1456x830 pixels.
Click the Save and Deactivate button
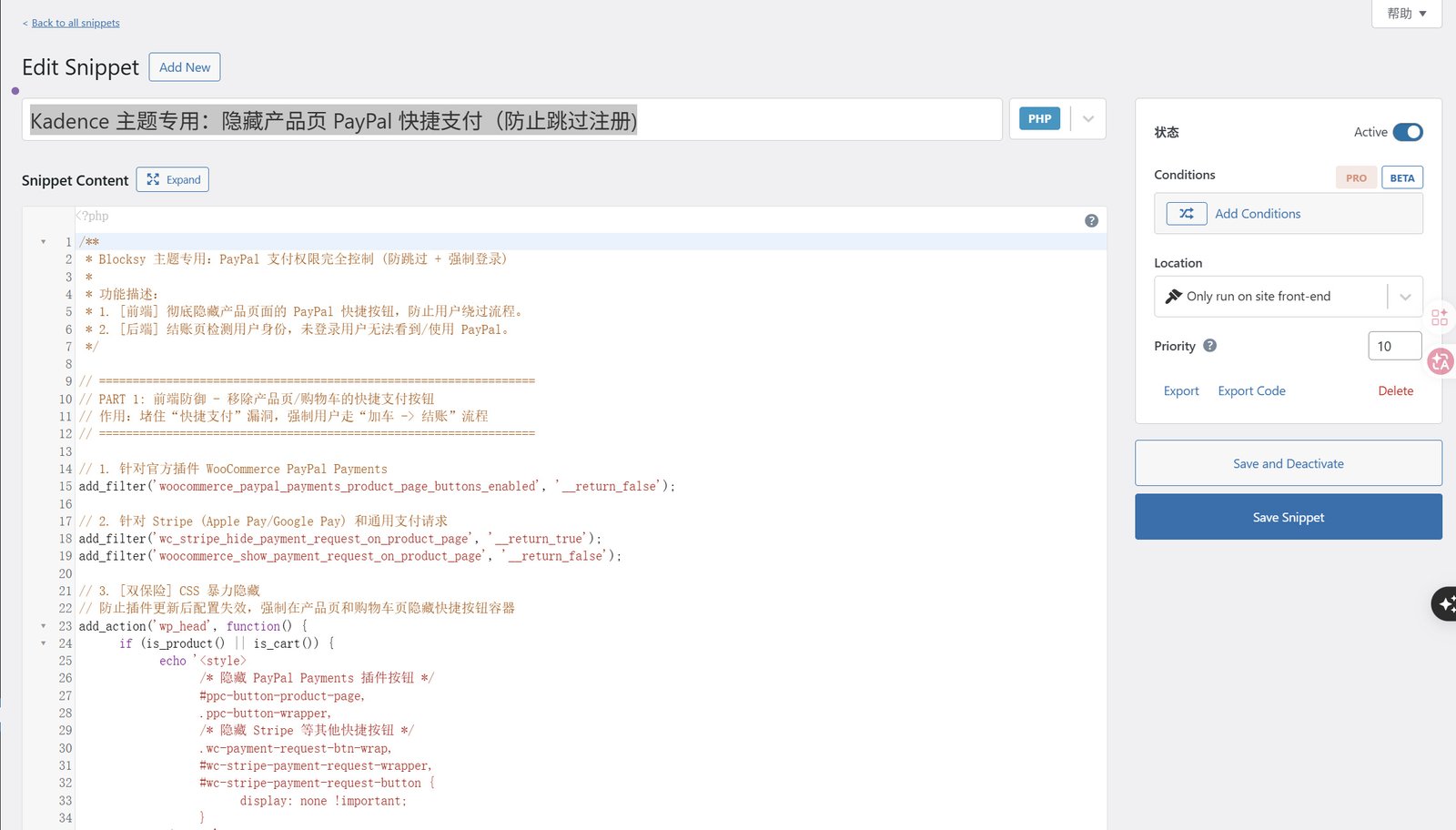click(x=1288, y=463)
